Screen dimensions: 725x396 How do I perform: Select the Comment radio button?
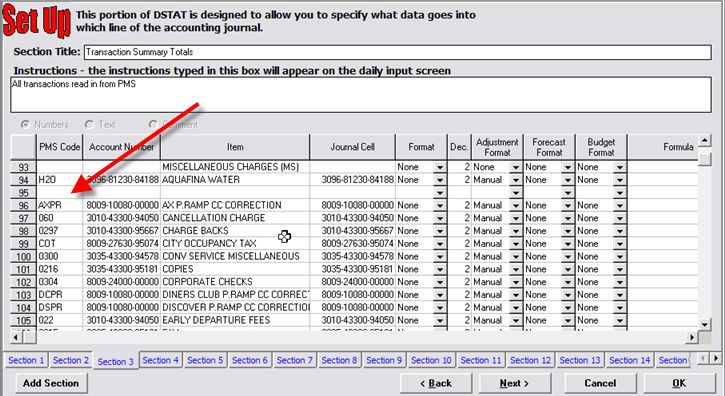[153, 124]
